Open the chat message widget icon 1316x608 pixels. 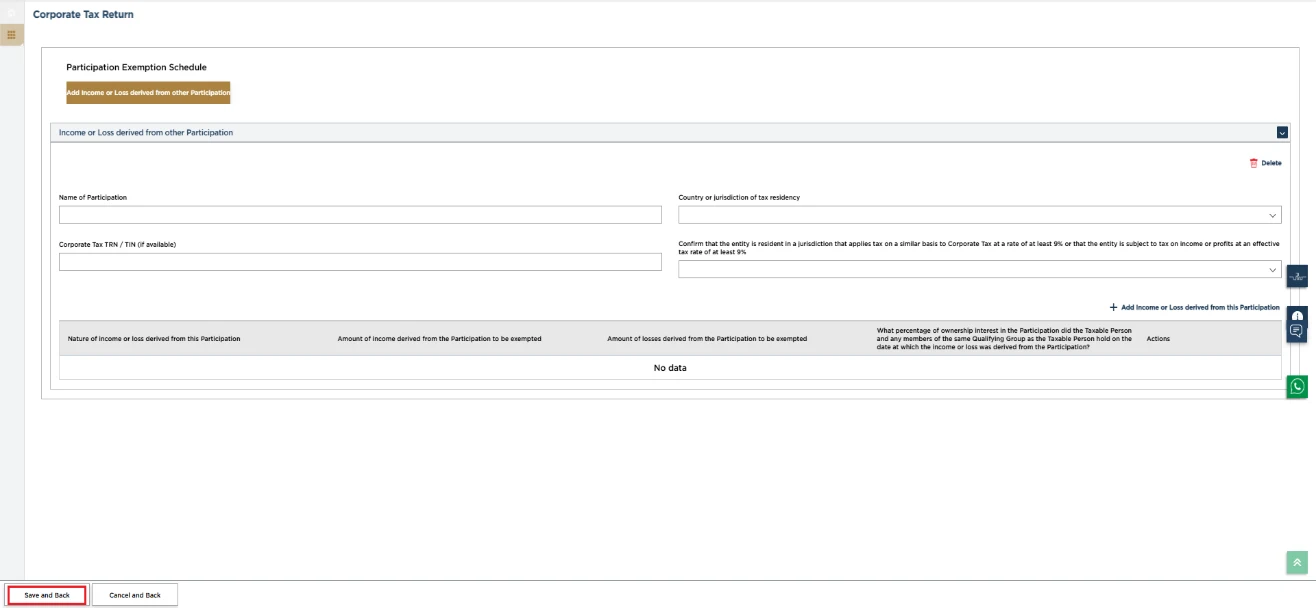tap(1297, 331)
